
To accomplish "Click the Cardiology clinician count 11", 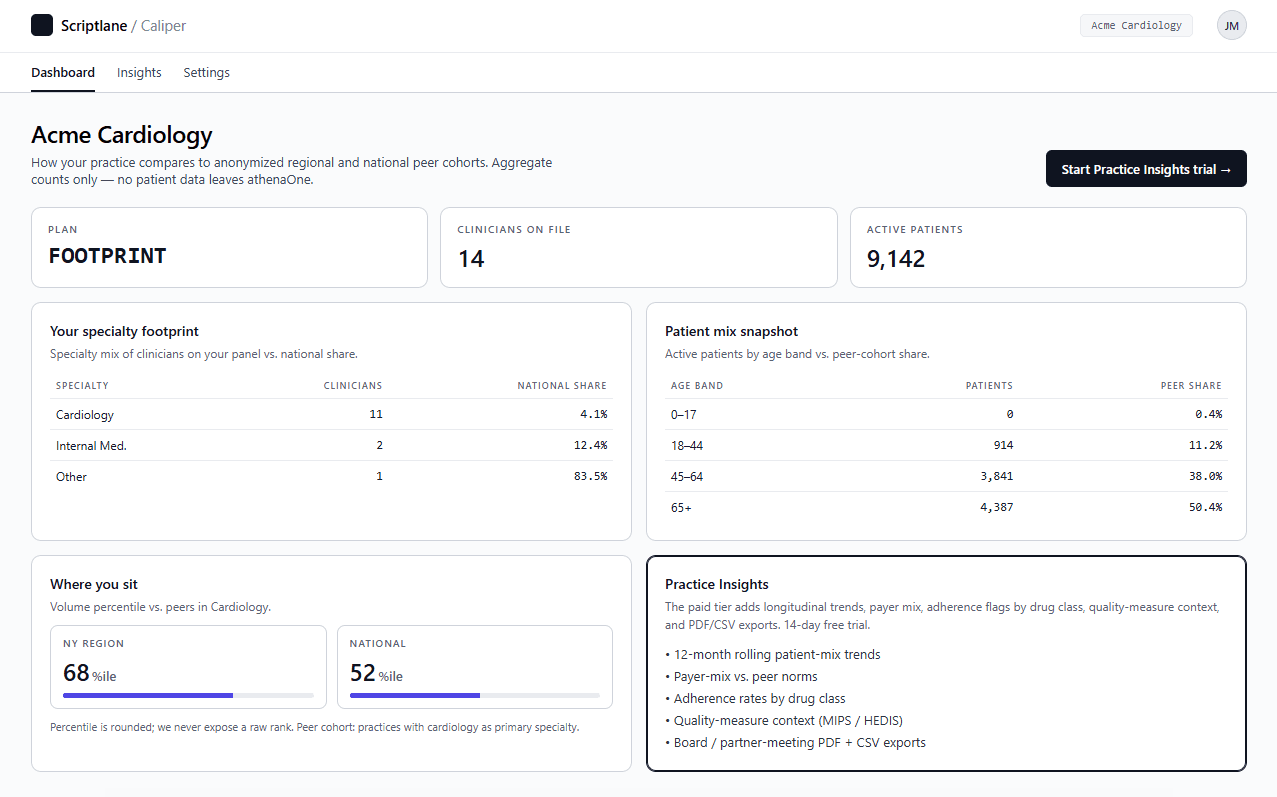I will pos(376,414).
